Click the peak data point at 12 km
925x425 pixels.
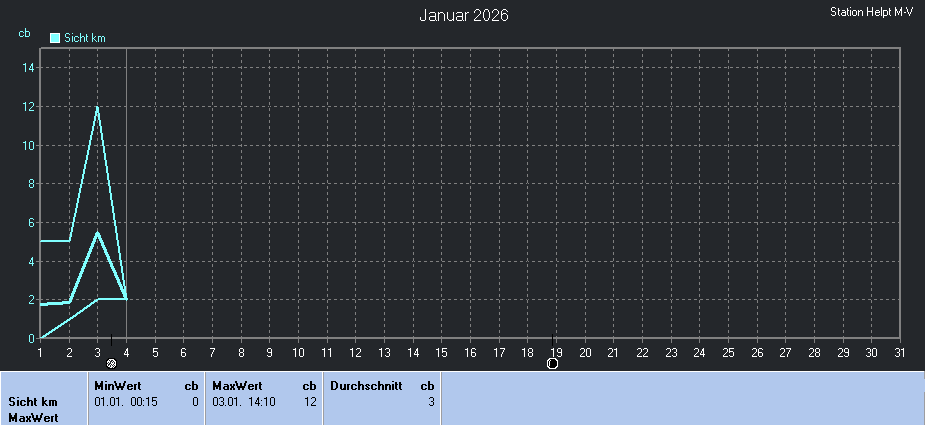[x=97, y=107]
